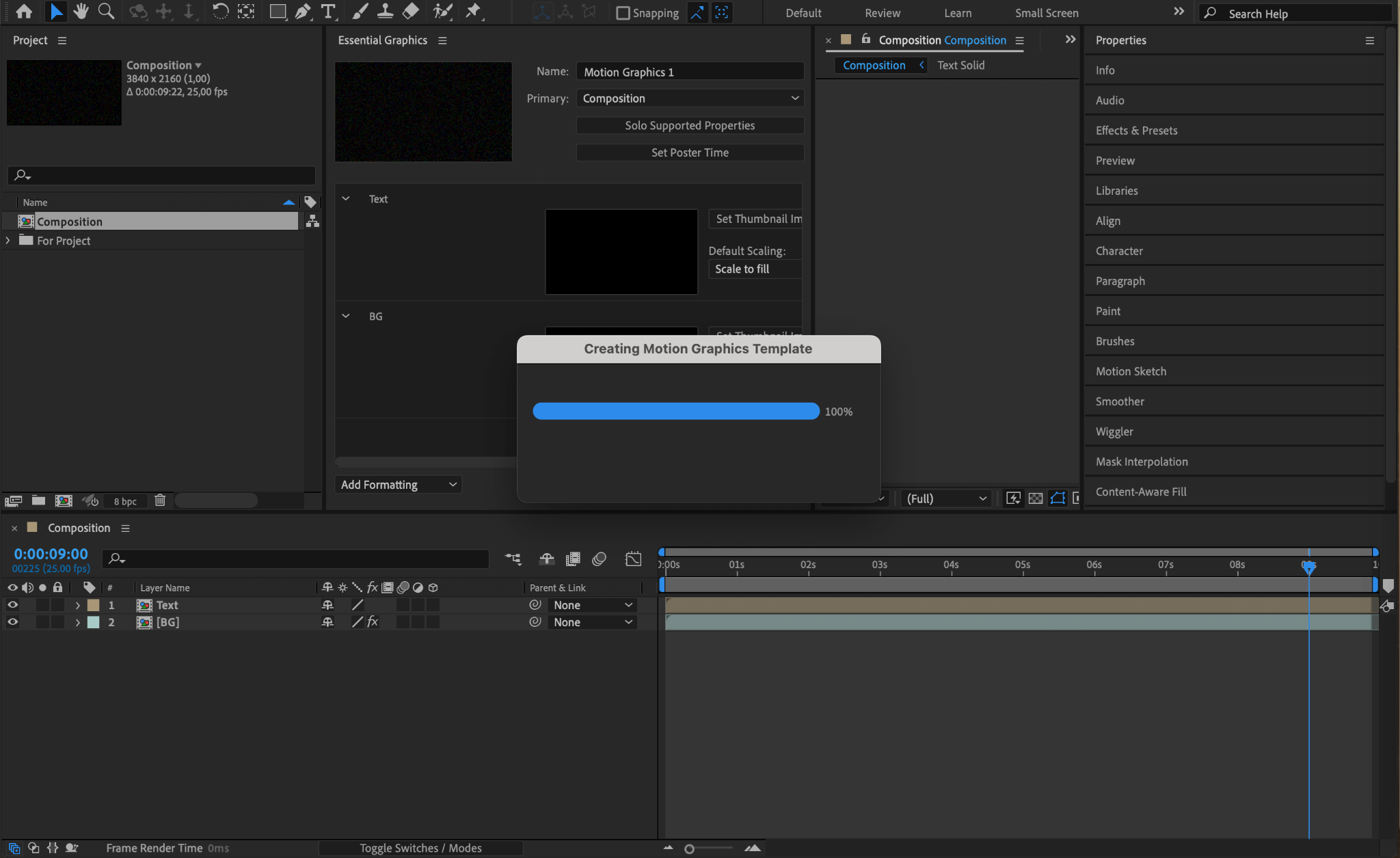Expand the For Project folder

click(8, 241)
